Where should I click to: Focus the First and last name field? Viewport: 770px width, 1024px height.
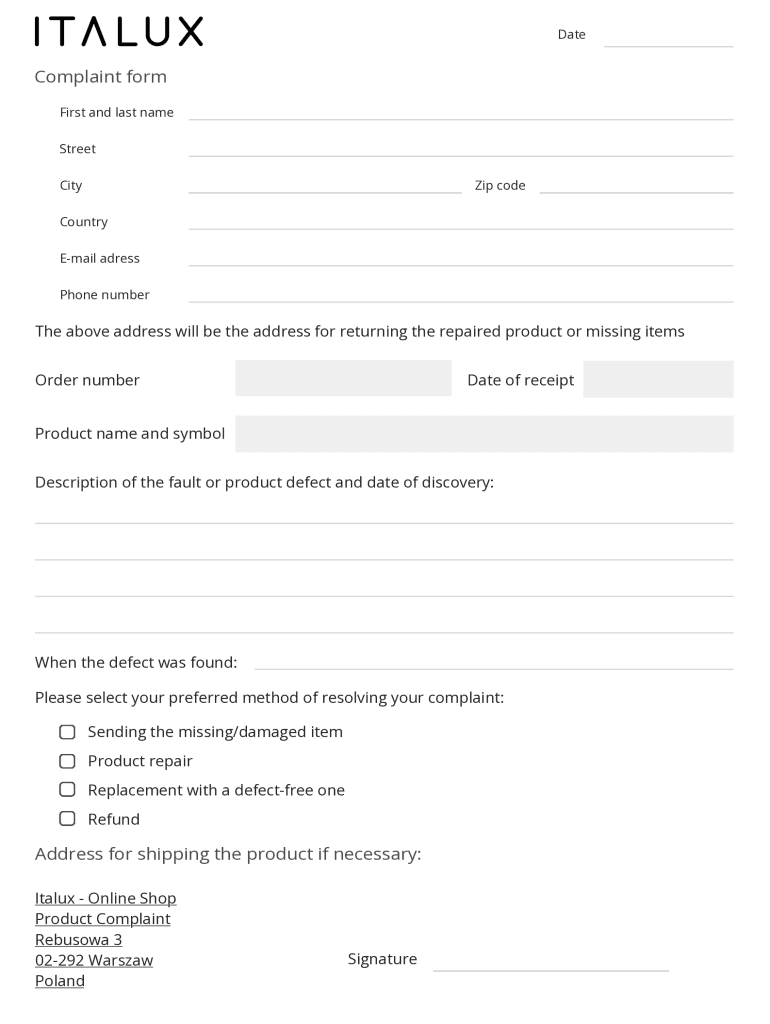pyautogui.click(x=460, y=111)
